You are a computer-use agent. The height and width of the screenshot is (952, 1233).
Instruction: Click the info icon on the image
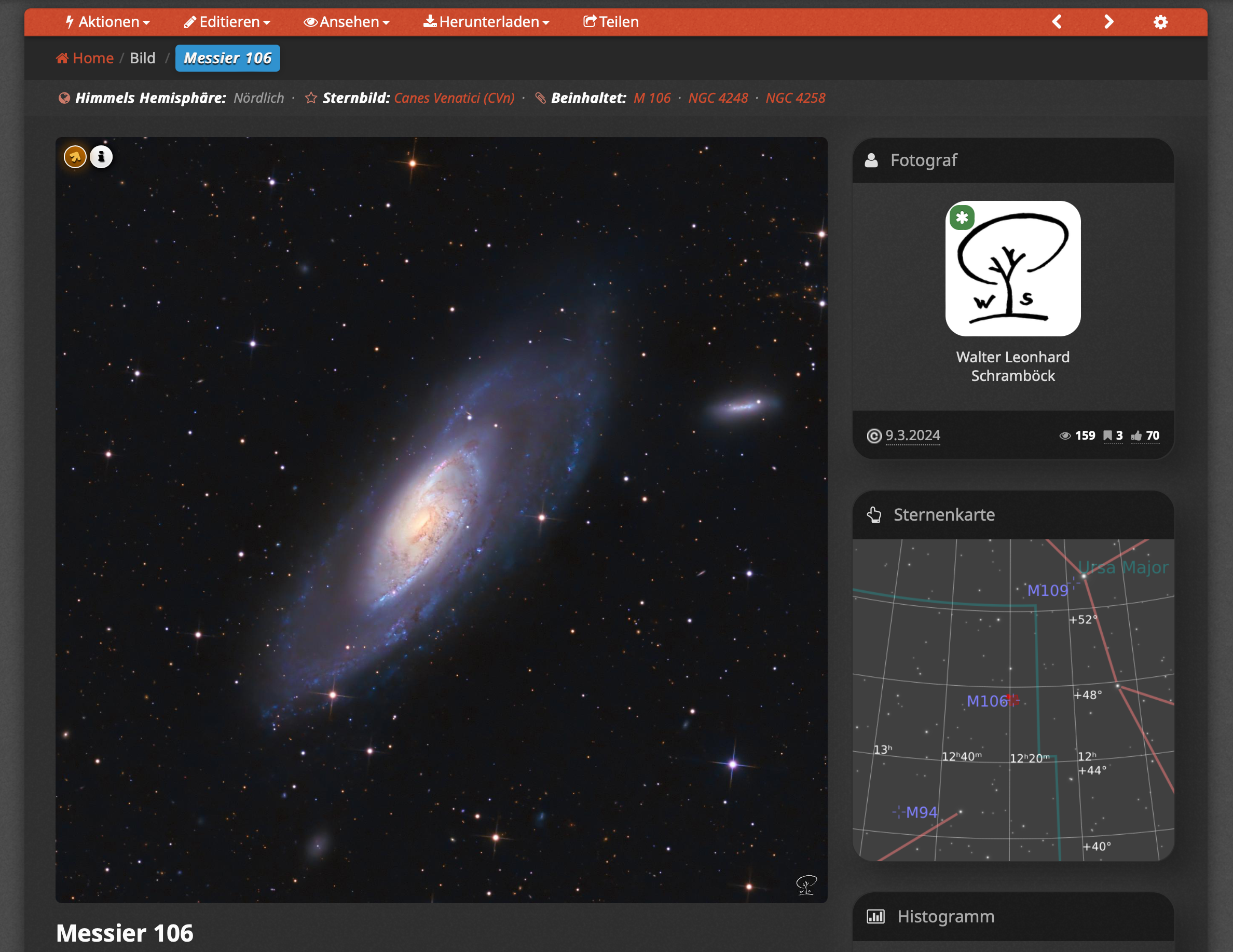(x=102, y=157)
